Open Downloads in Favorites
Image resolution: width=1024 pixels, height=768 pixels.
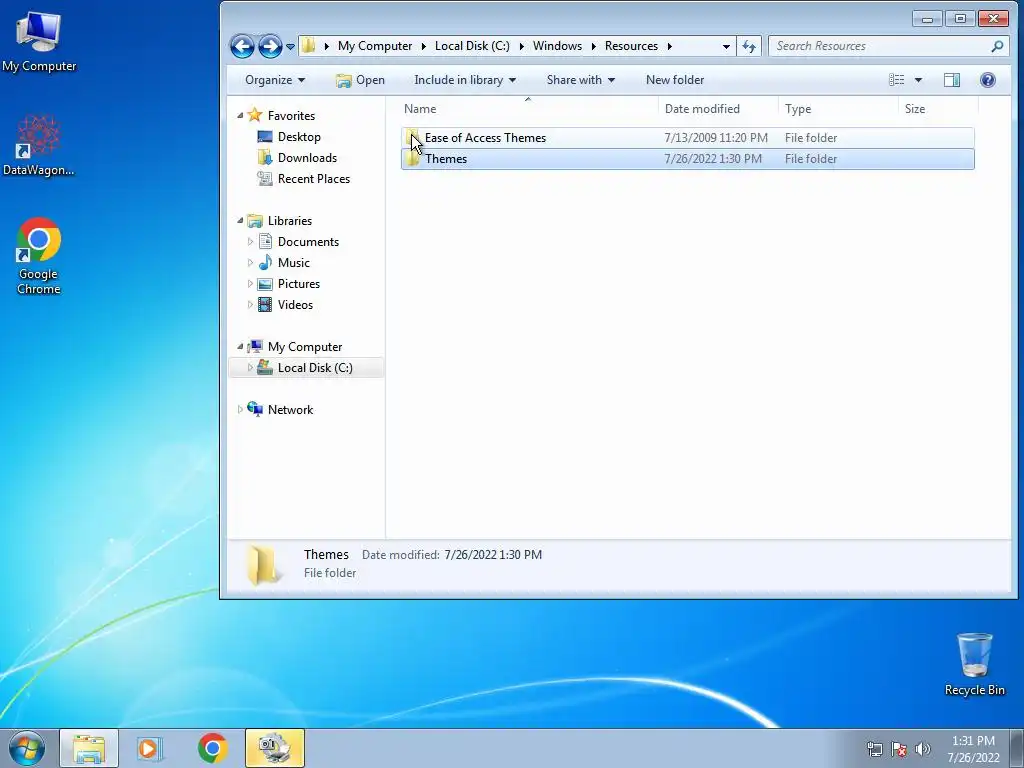307,157
